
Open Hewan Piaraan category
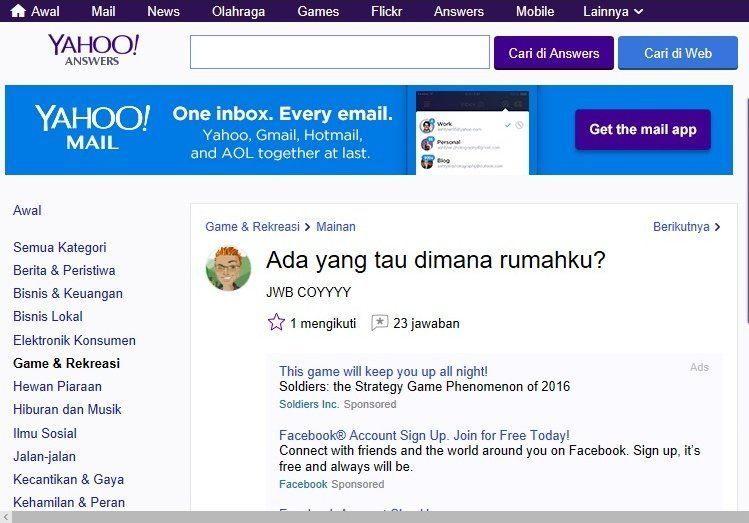(57, 386)
